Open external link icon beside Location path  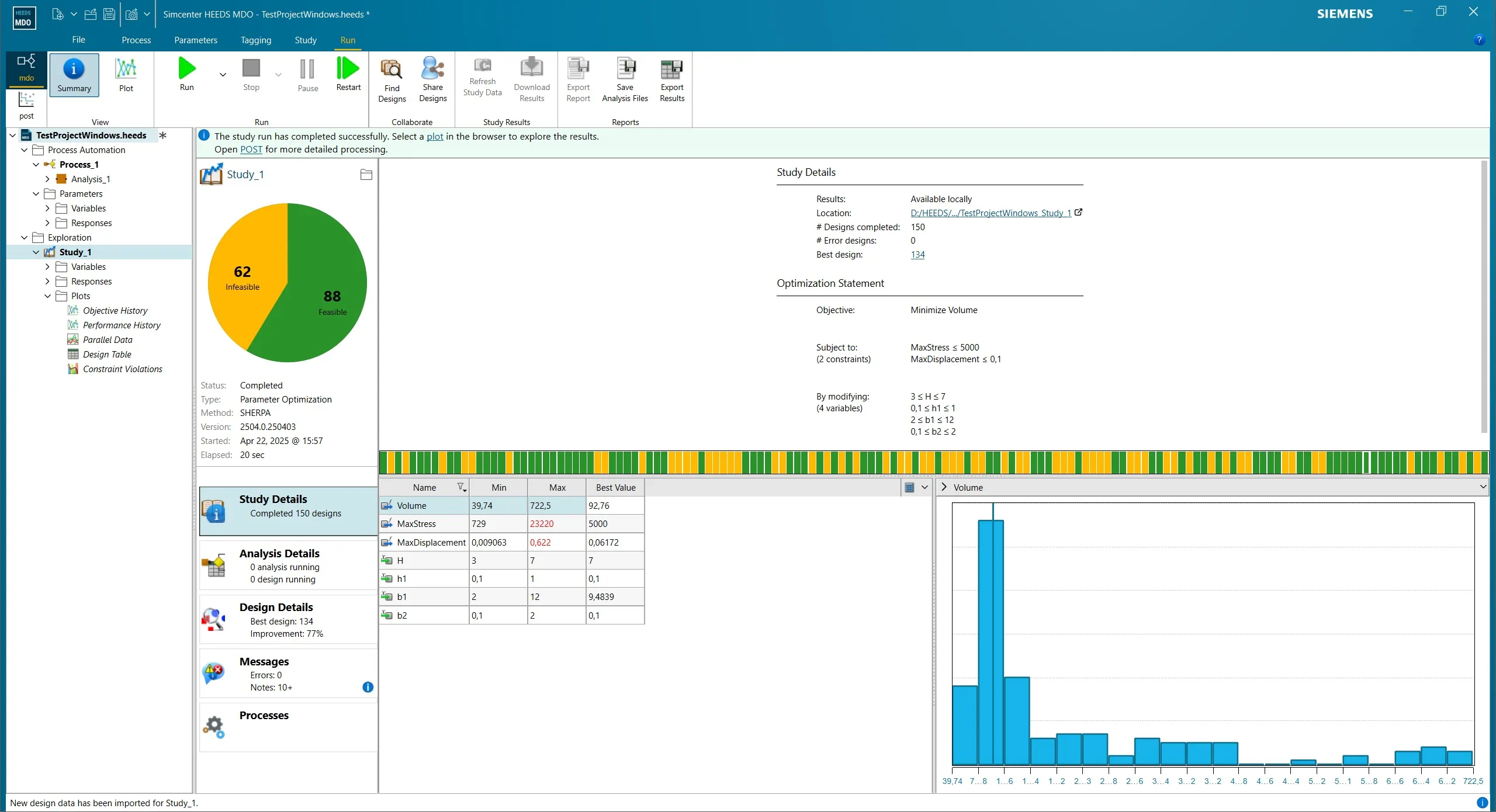pos(1079,213)
